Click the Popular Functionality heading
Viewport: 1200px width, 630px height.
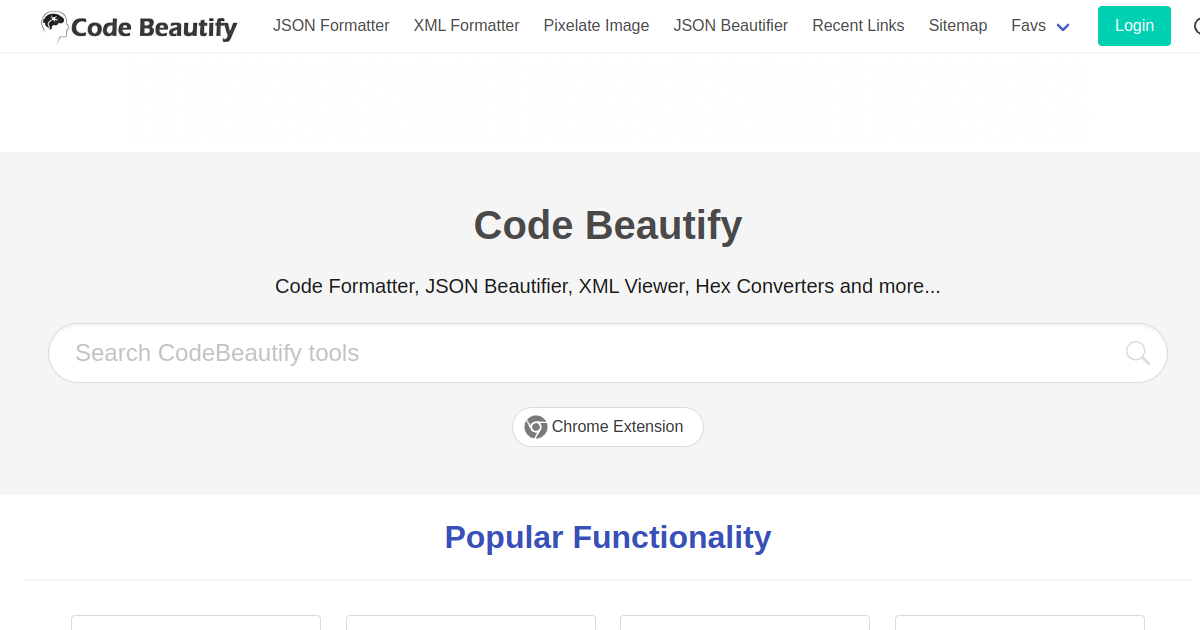coord(608,537)
